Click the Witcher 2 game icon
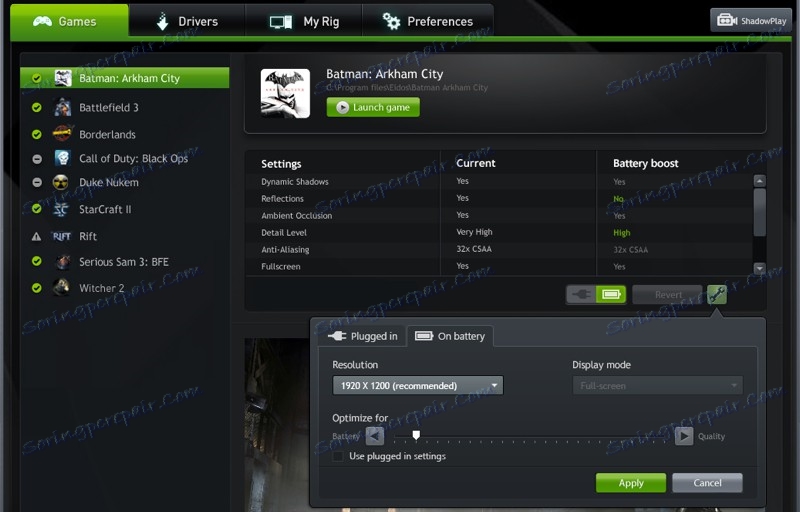Screen dimensions: 800x512 [62, 288]
